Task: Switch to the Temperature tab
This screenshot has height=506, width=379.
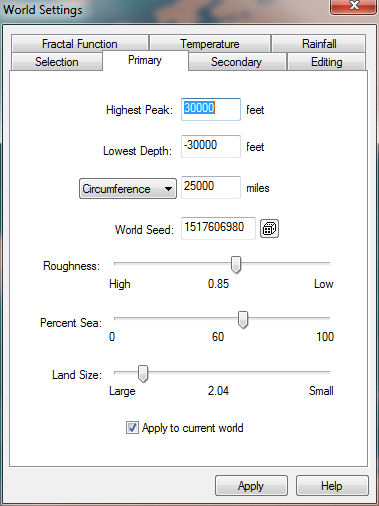Action: pyautogui.click(x=210, y=44)
